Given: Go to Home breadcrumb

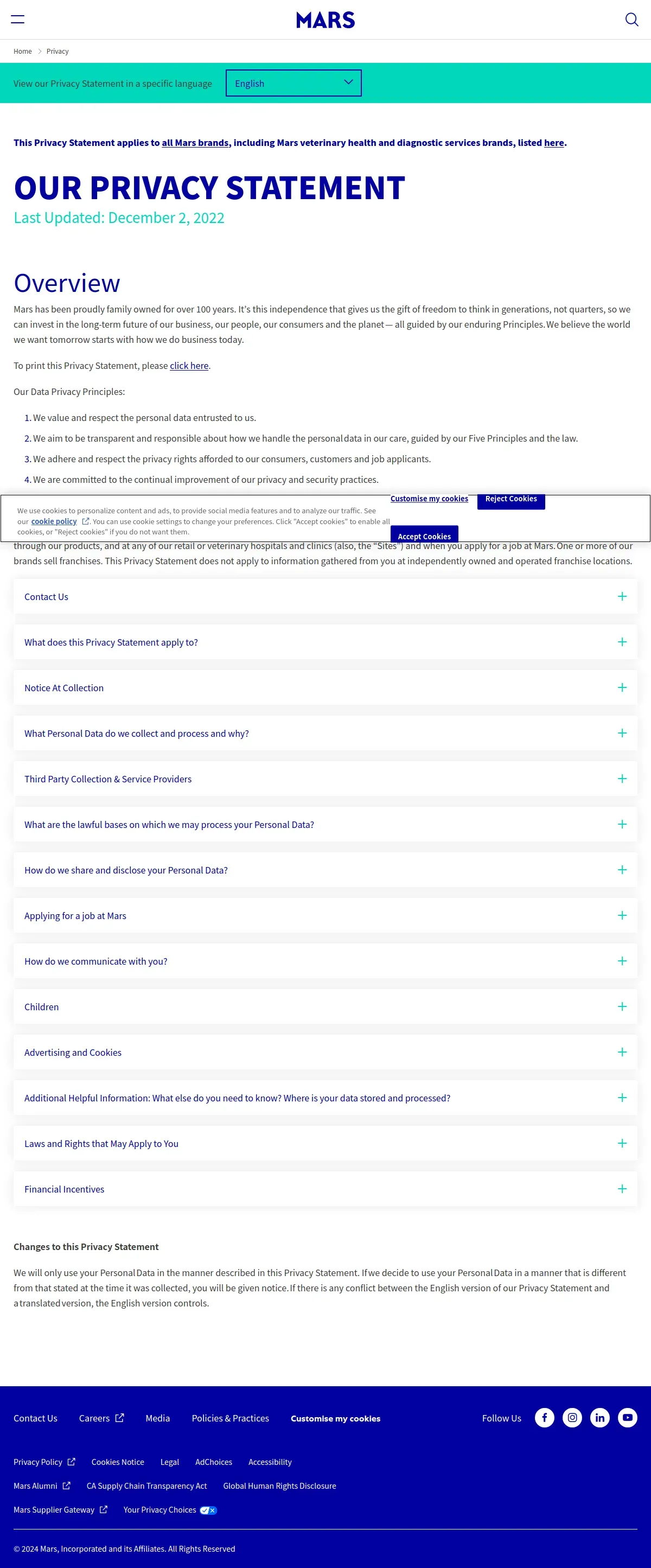Looking at the screenshot, I should pyautogui.click(x=22, y=51).
